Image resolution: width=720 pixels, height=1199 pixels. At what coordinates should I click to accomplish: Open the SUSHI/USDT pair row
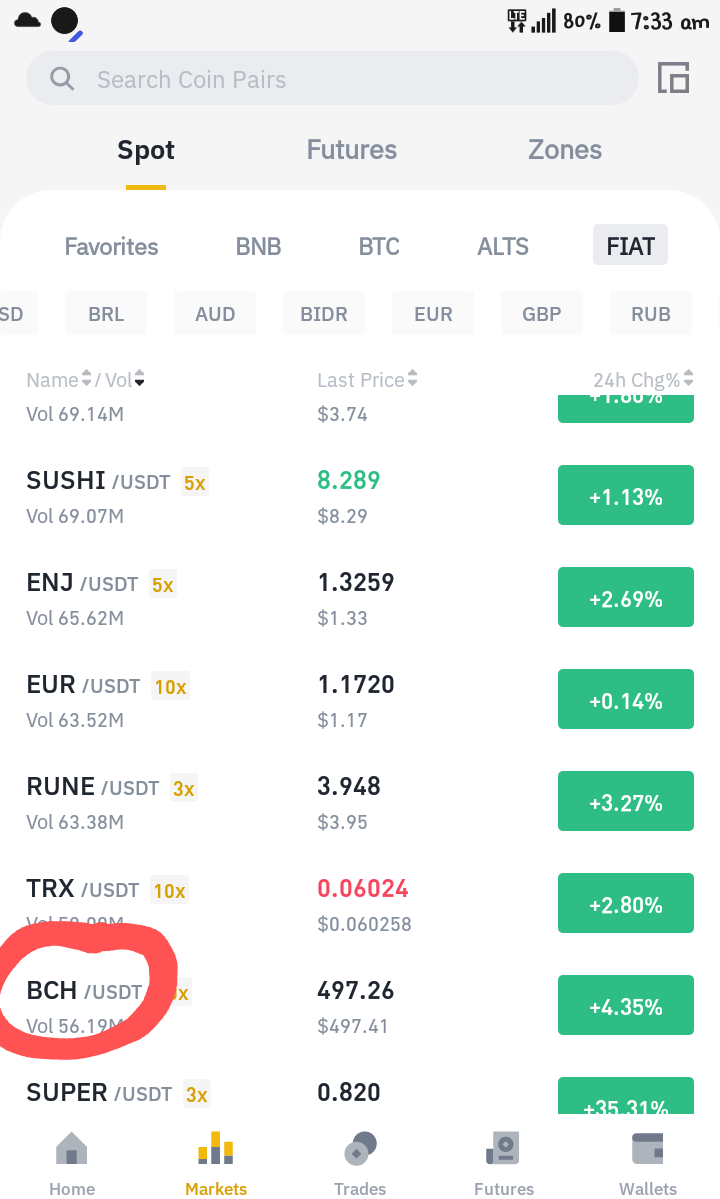tap(360, 497)
